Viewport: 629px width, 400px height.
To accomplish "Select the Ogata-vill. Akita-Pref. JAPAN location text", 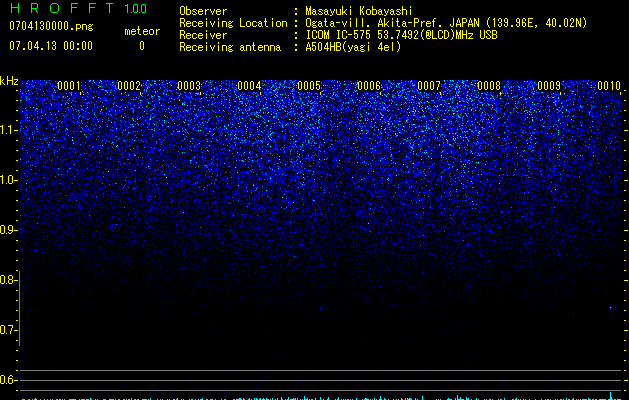I will [x=446, y=23].
